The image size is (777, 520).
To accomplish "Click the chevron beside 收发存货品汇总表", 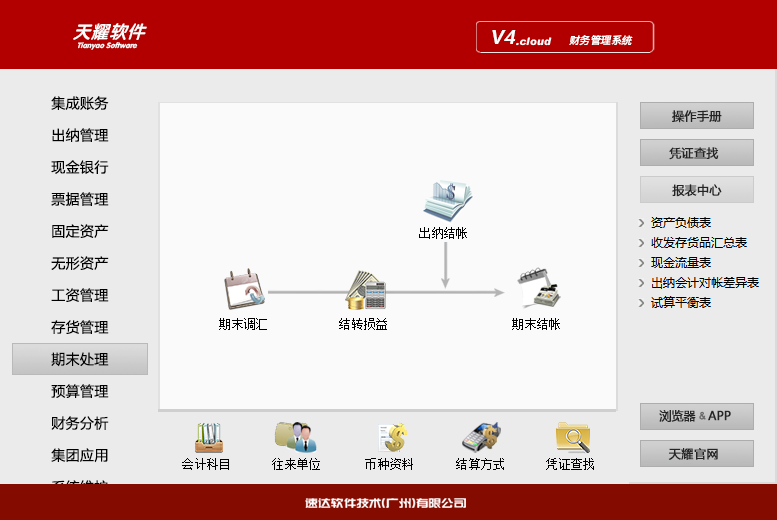I will tap(642, 243).
